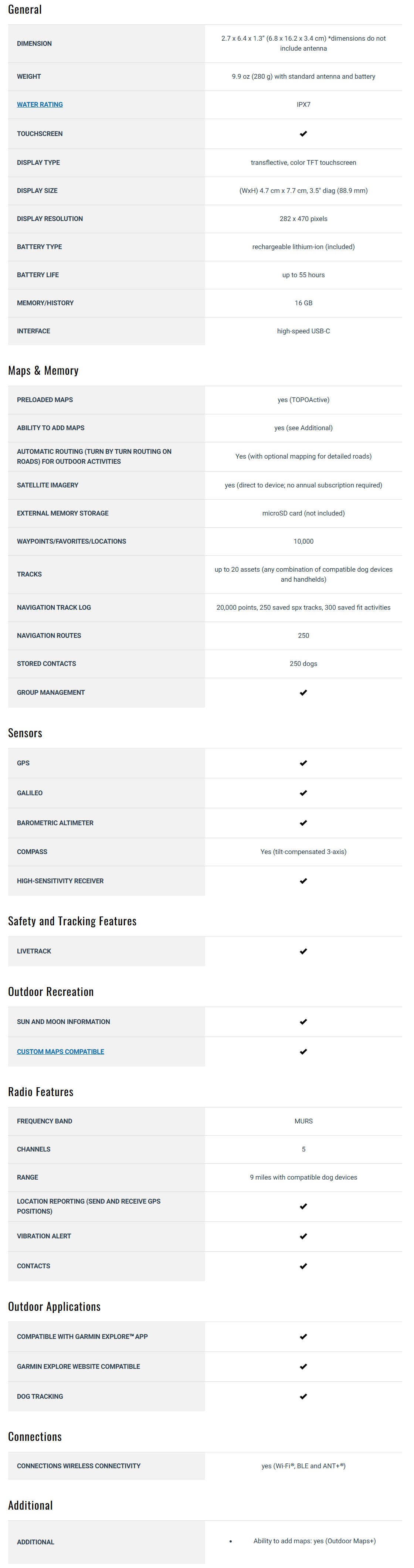The image size is (414, 1568).
Task: Click the LiveTrack checkmark icon
Action: point(303,951)
